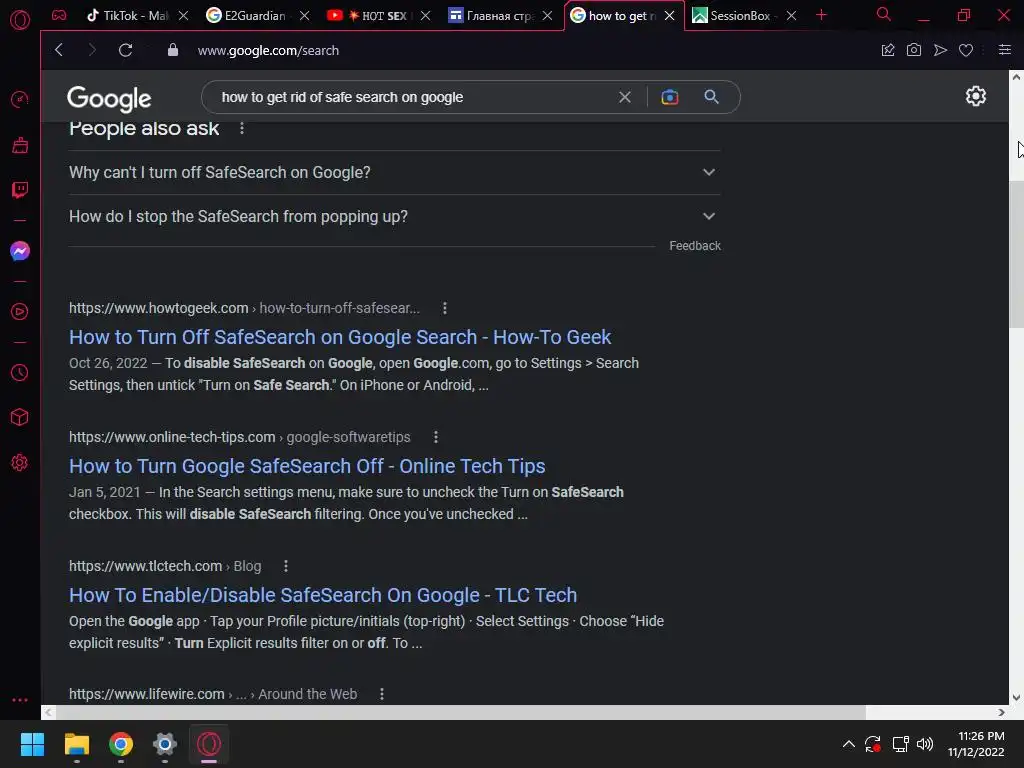Open Opera settings gear in sidebar
Viewport: 1024px width, 768px height.
(20, 463)
